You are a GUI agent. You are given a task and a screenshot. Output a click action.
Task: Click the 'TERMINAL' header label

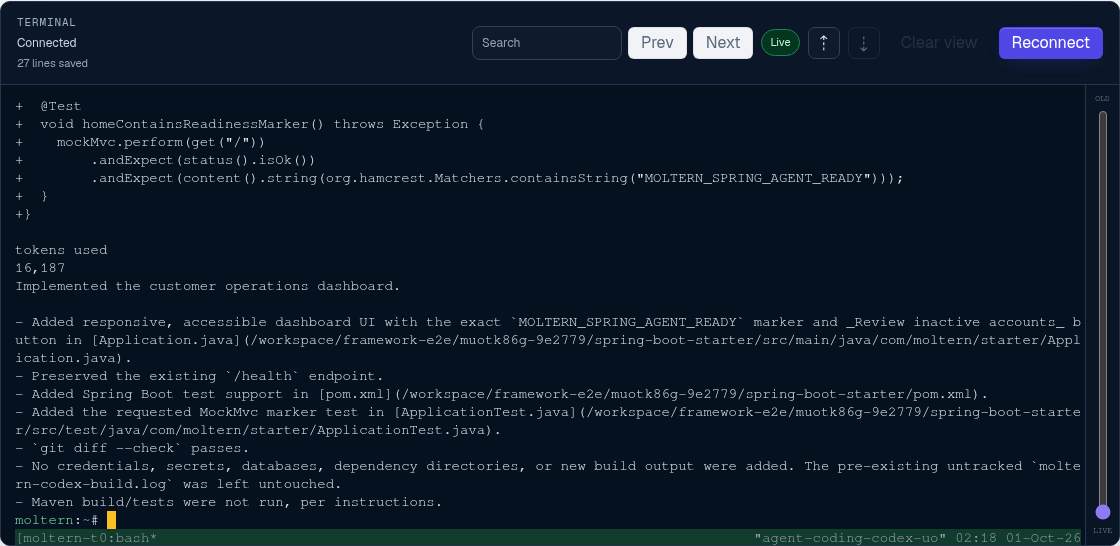(46, 22)
